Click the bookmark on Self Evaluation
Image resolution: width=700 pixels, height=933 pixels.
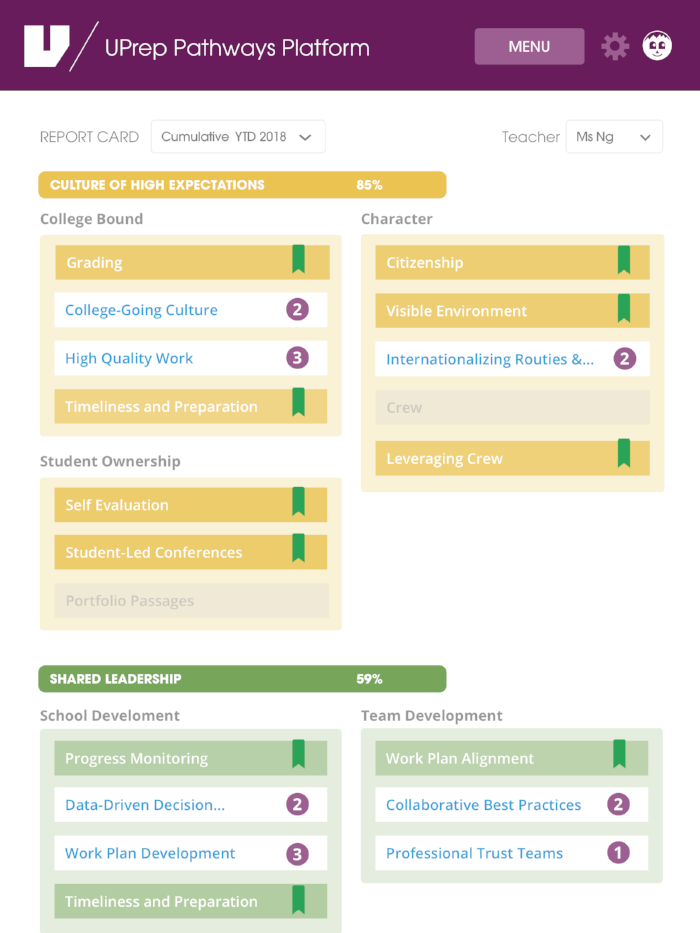point(299,501)
